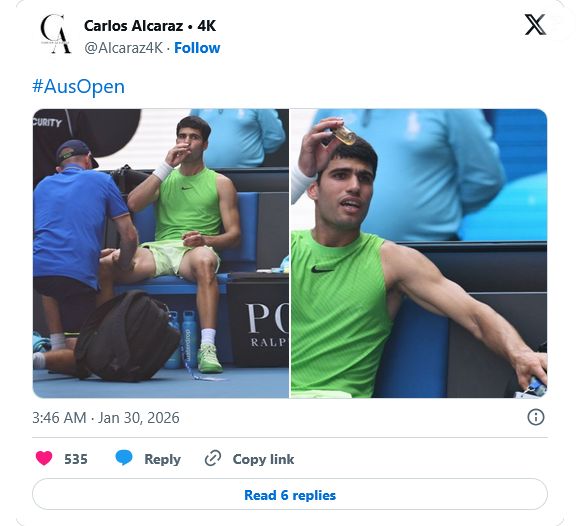Image resolution: width=580 pixels, height=526 pixels.
Task: Click the Copy link text
Action: pyautogui.click(x=263, y=459)
